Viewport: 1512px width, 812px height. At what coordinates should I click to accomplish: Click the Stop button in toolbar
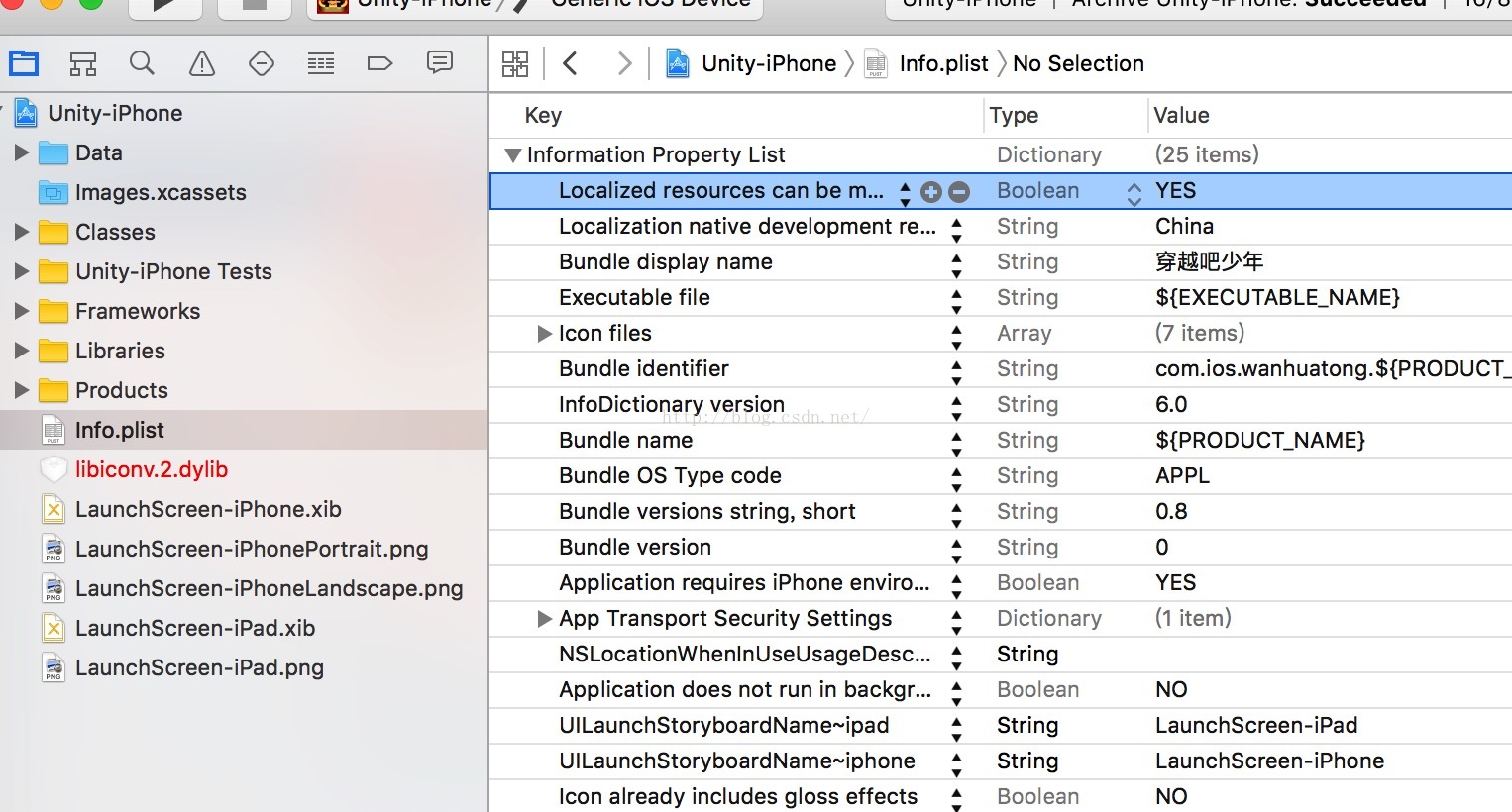(254, 6)
